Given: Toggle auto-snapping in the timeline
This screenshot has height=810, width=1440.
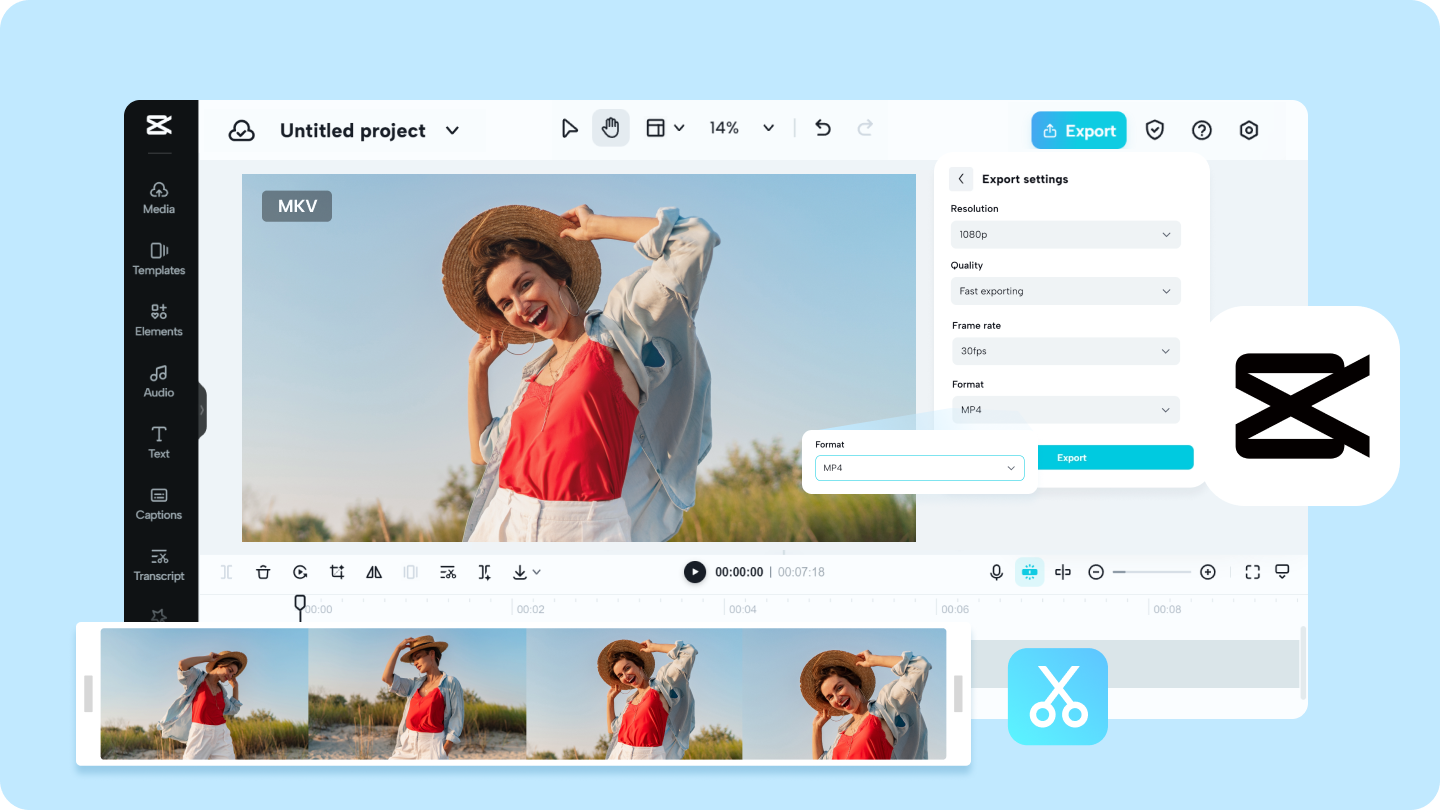Looking at the screenshot, I should [x=1029, y=571].
